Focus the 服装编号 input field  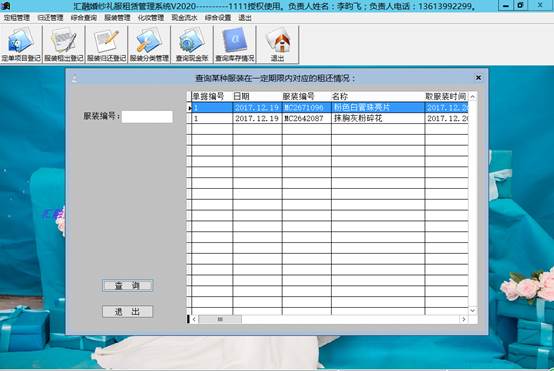(147, 117)
